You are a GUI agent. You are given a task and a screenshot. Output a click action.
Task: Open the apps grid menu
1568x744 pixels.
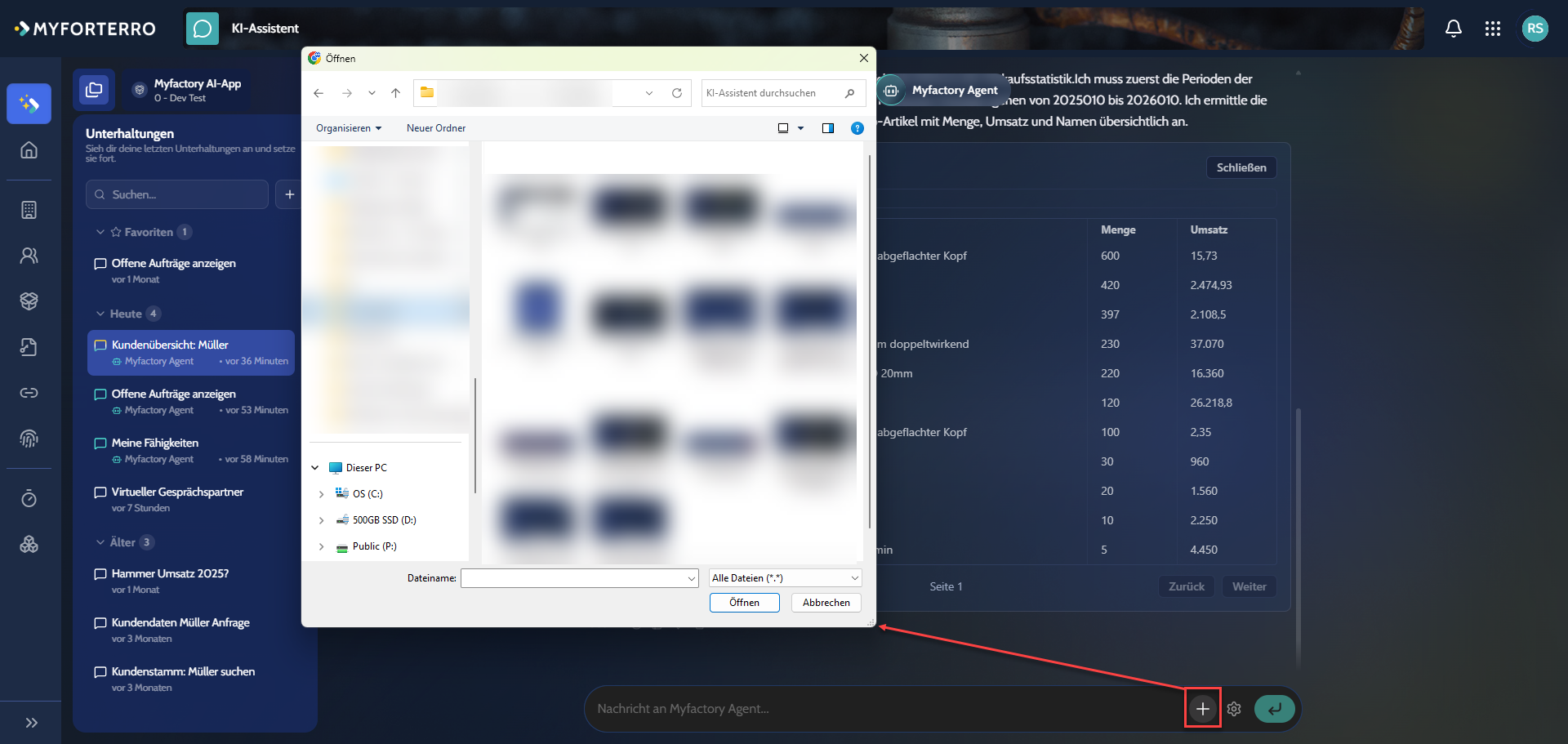coord(1492,29)
